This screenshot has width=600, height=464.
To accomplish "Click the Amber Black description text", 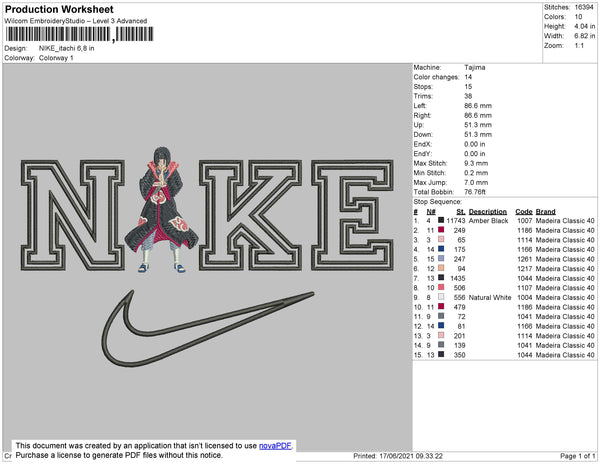I will point(489,221).
